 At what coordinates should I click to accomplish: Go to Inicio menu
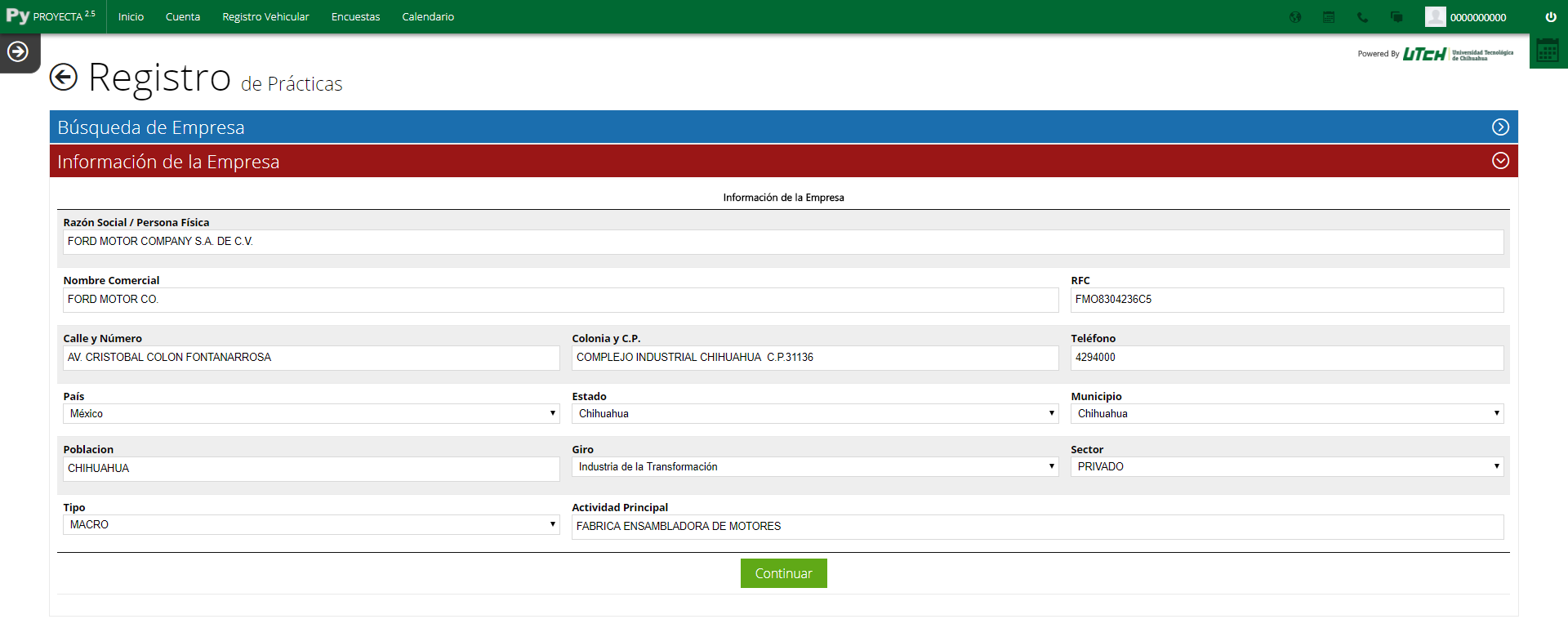pos(131,17)
